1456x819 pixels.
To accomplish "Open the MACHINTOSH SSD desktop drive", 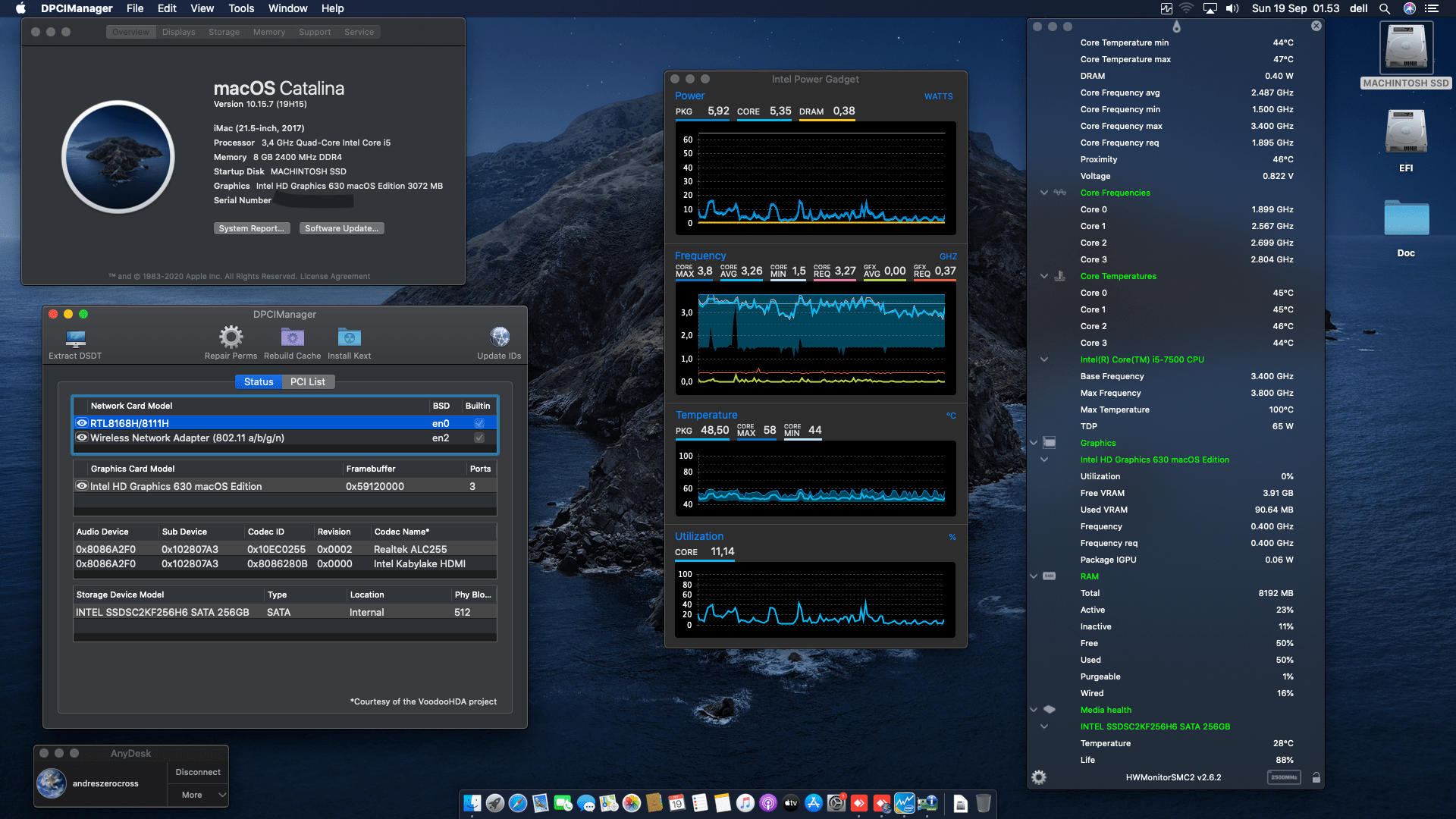I will point(1406,48).
